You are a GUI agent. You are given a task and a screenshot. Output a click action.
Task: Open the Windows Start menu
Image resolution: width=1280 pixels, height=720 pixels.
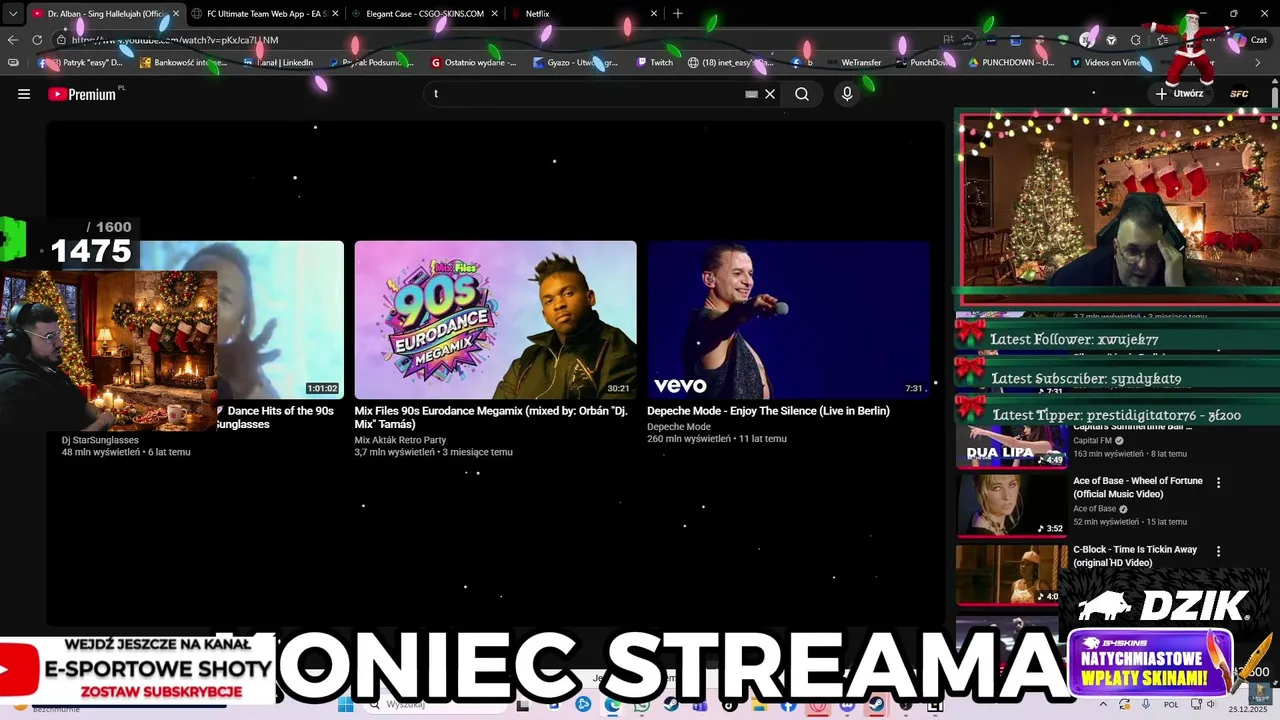click(x=346, y=705)
